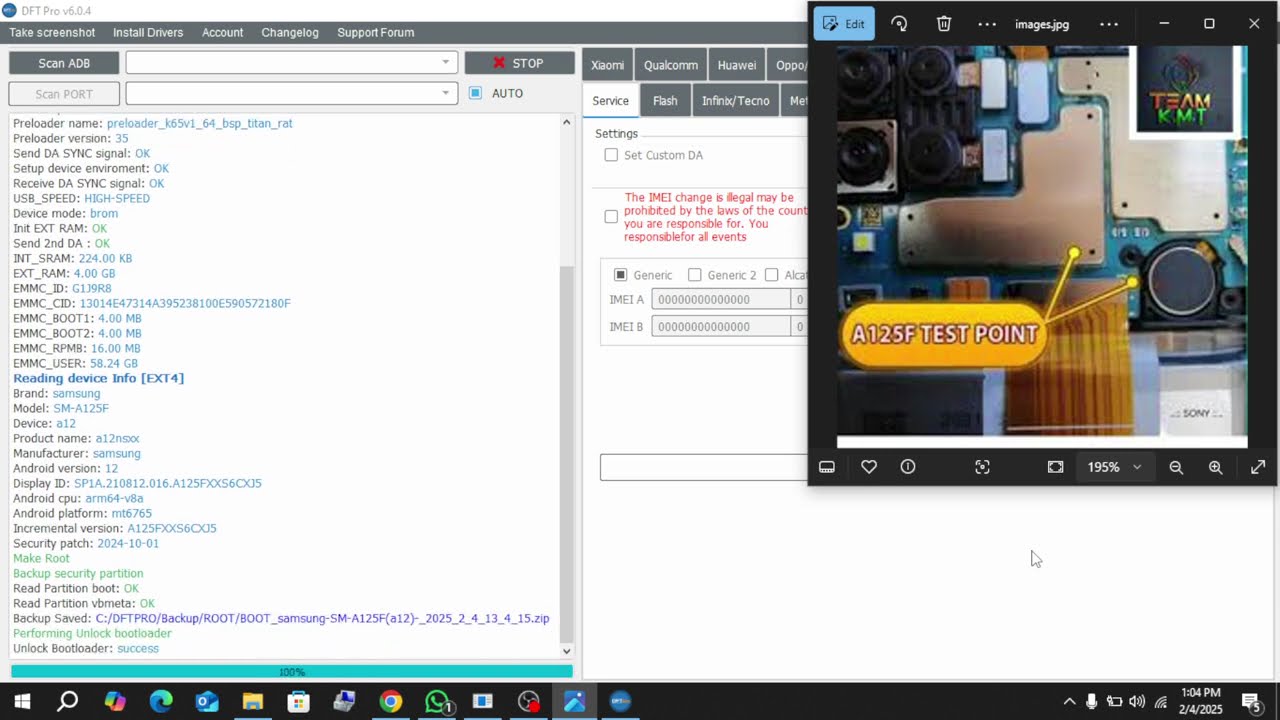Click the log scrollbar's down arrow
The width and height of the screenshot is (1280, 720).
567,651
